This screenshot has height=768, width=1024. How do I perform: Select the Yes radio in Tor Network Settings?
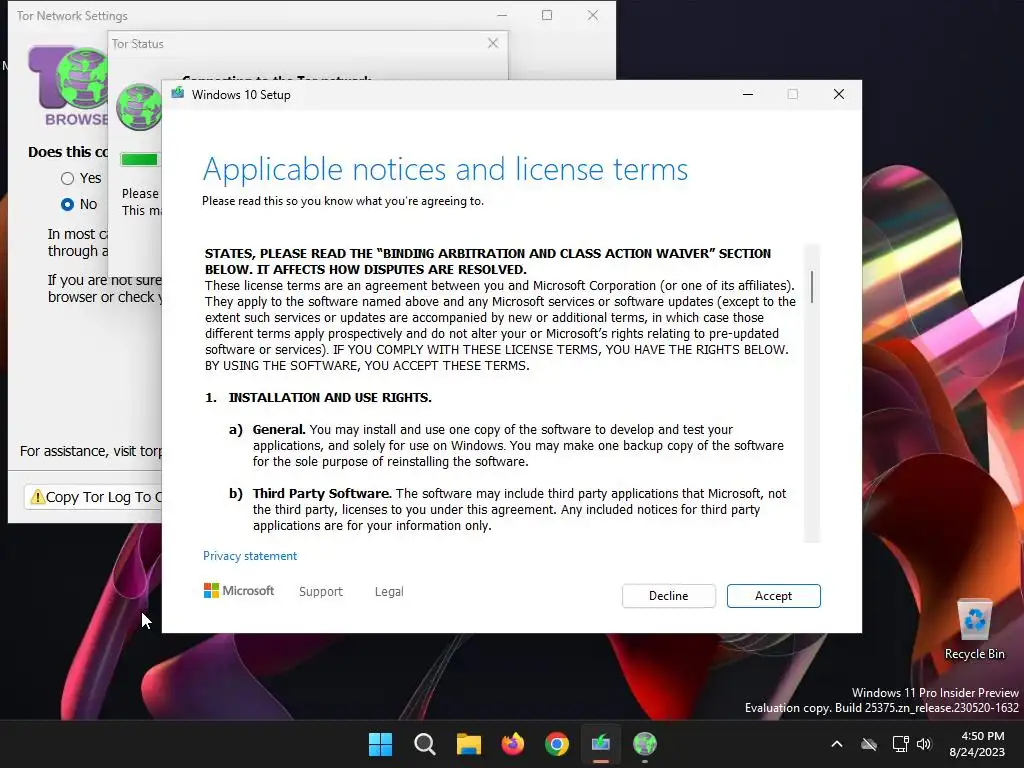click(x=67, y=178)
